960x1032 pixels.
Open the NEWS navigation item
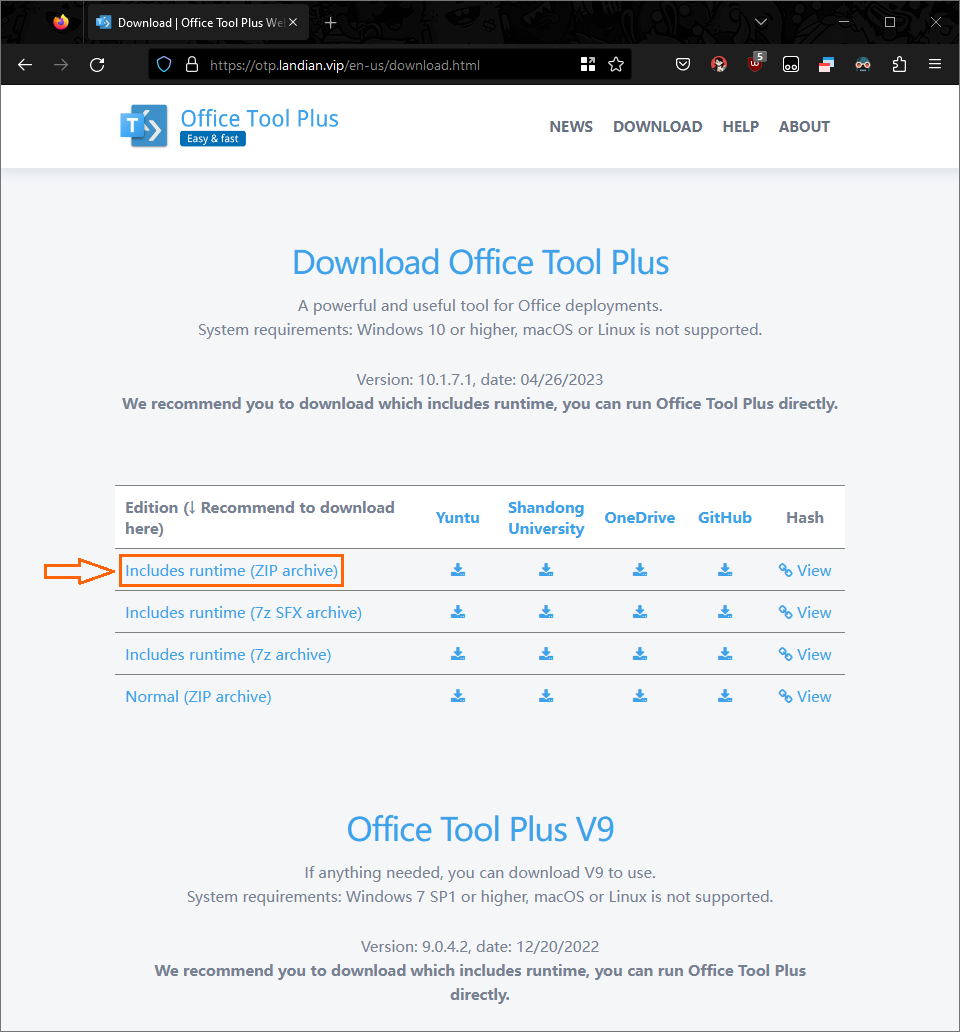[570, 126]
